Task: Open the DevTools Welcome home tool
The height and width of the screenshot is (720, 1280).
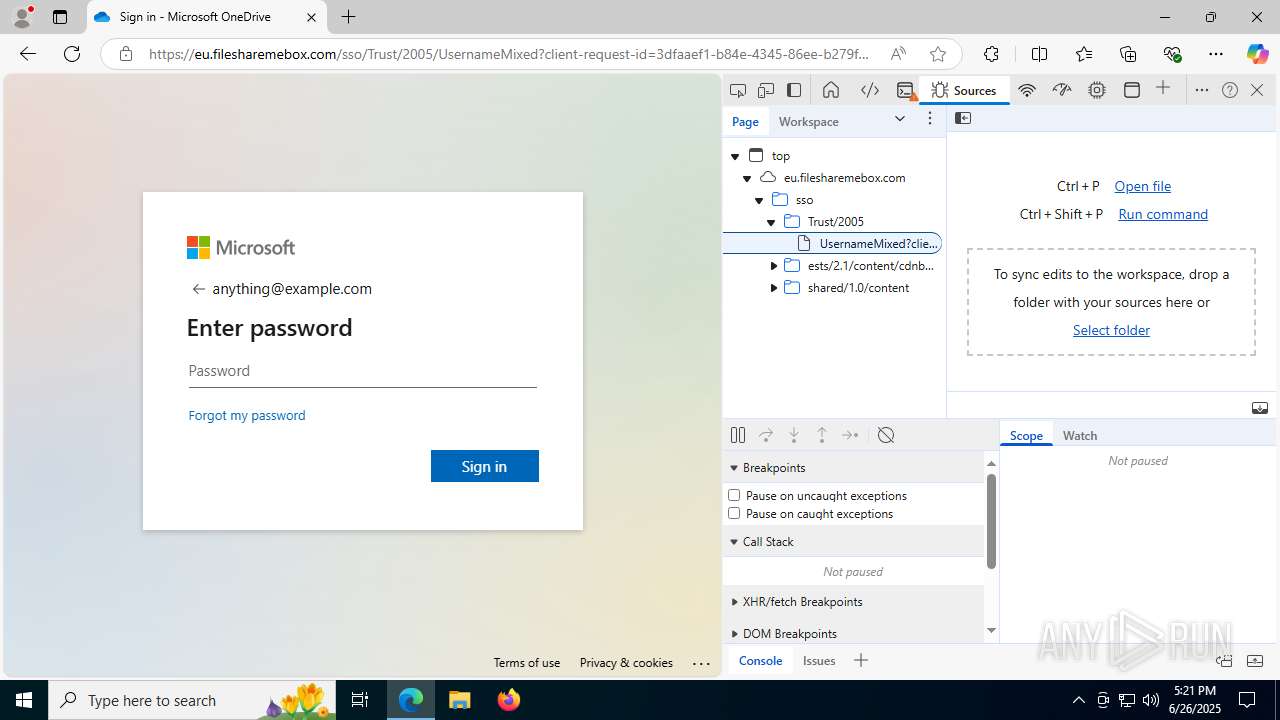Action: click(x=831, y=90)
